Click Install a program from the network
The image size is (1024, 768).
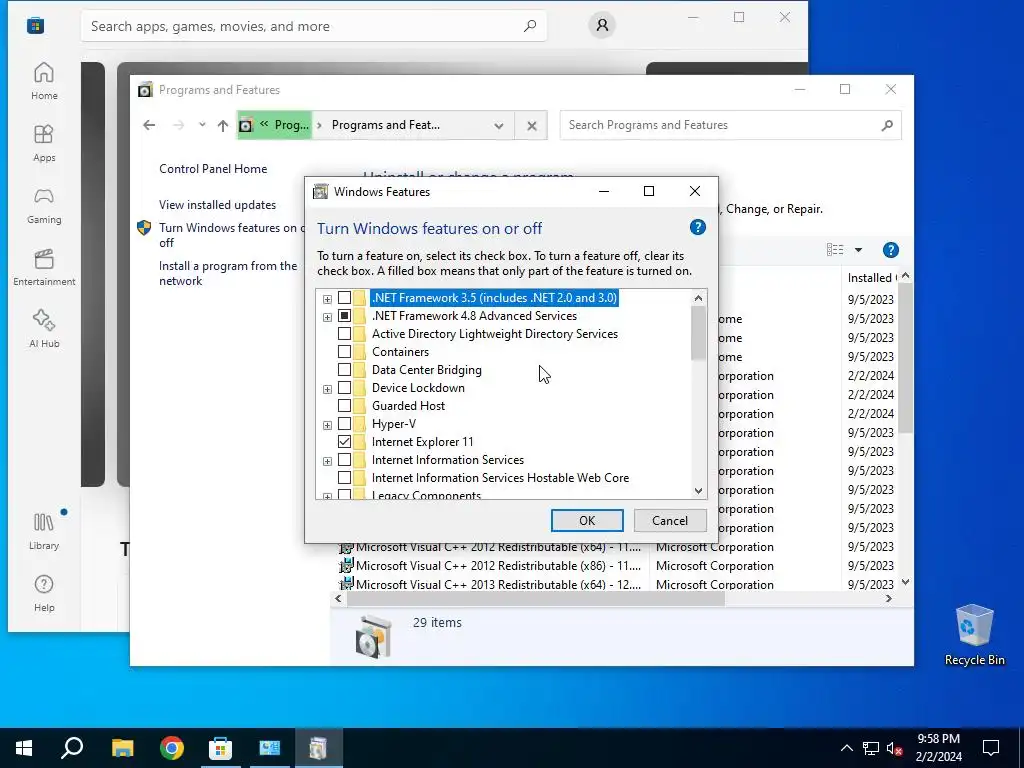pyautogui.click(x=228, y=273)
